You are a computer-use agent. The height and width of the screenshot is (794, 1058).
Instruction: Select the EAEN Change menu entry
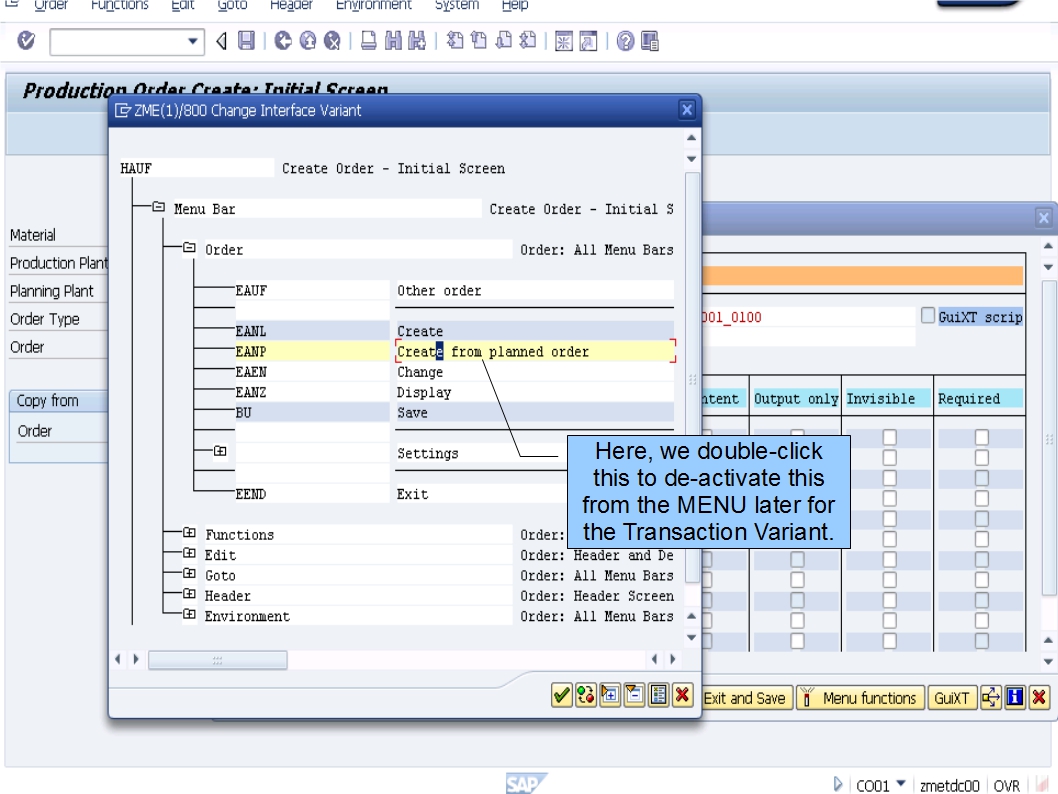[454, 372]
